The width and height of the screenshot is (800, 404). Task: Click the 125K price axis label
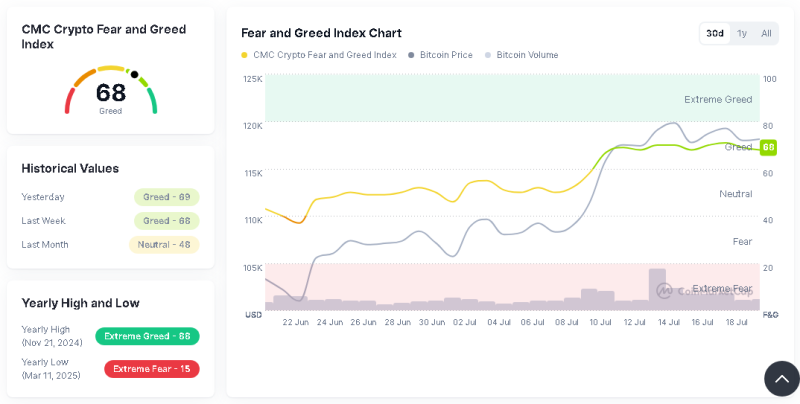253,79
